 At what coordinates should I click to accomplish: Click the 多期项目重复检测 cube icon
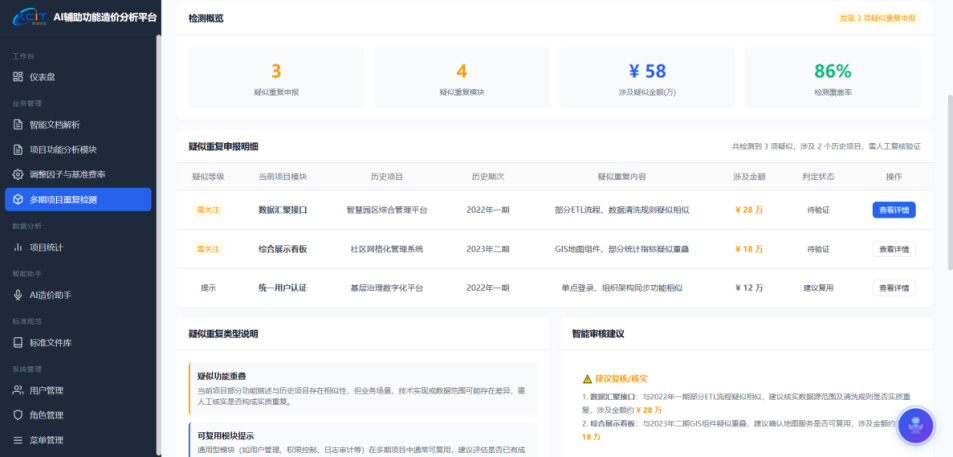(18, 199)
